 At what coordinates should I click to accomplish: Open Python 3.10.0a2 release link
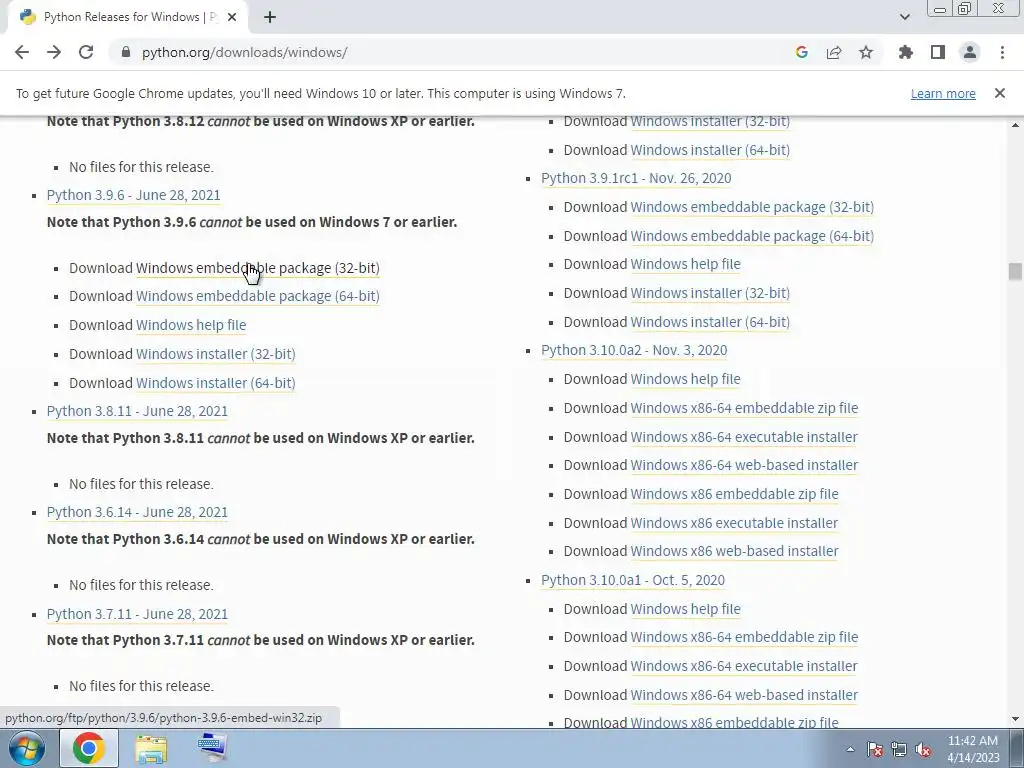[x=634, y=350]
